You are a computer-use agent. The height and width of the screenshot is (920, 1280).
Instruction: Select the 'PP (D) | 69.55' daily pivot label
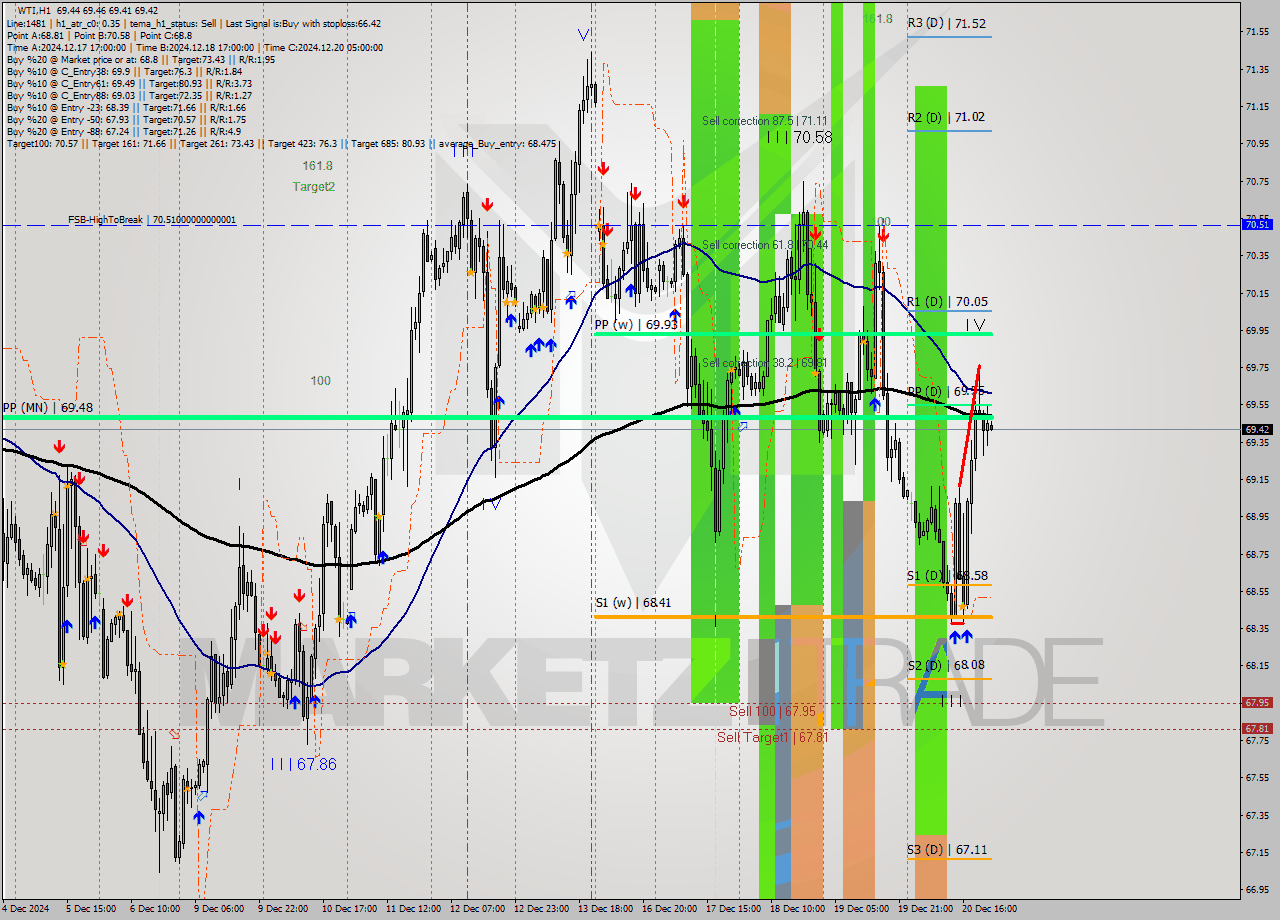click(x=947, y=391)
